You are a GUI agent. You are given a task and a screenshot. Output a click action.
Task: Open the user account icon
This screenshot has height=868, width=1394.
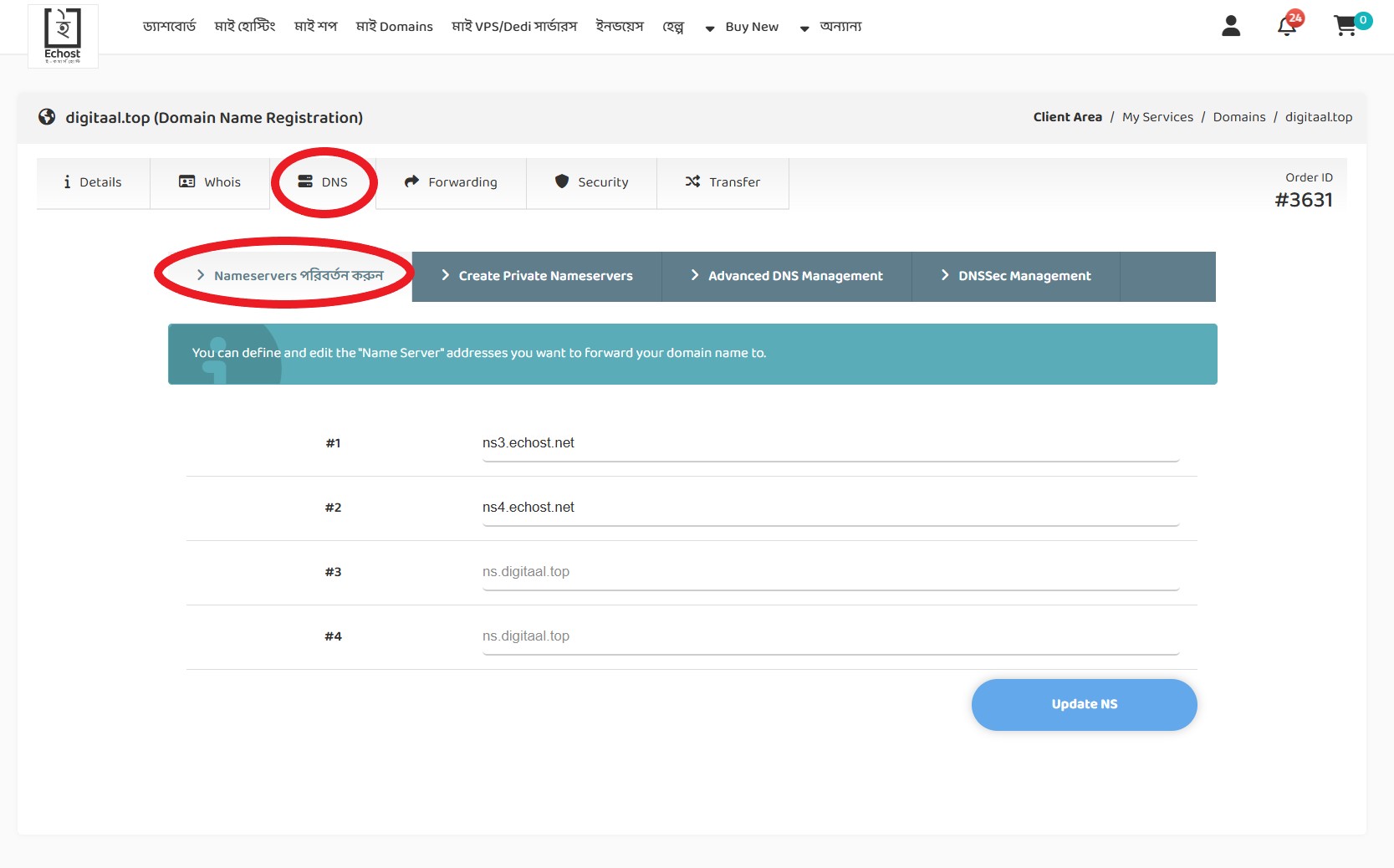(x=1231, y=26)
